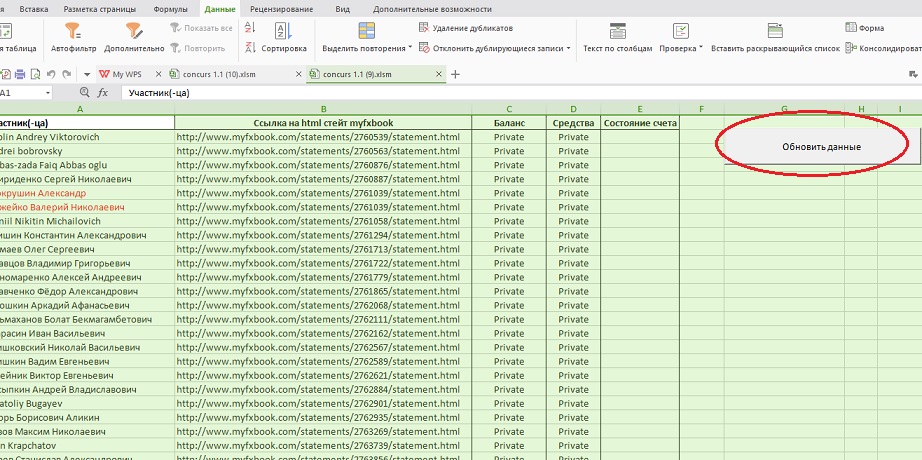Viewport: 922px width, 460px height.
Task: Click the Показать все filter button
Action: (201, 28)
